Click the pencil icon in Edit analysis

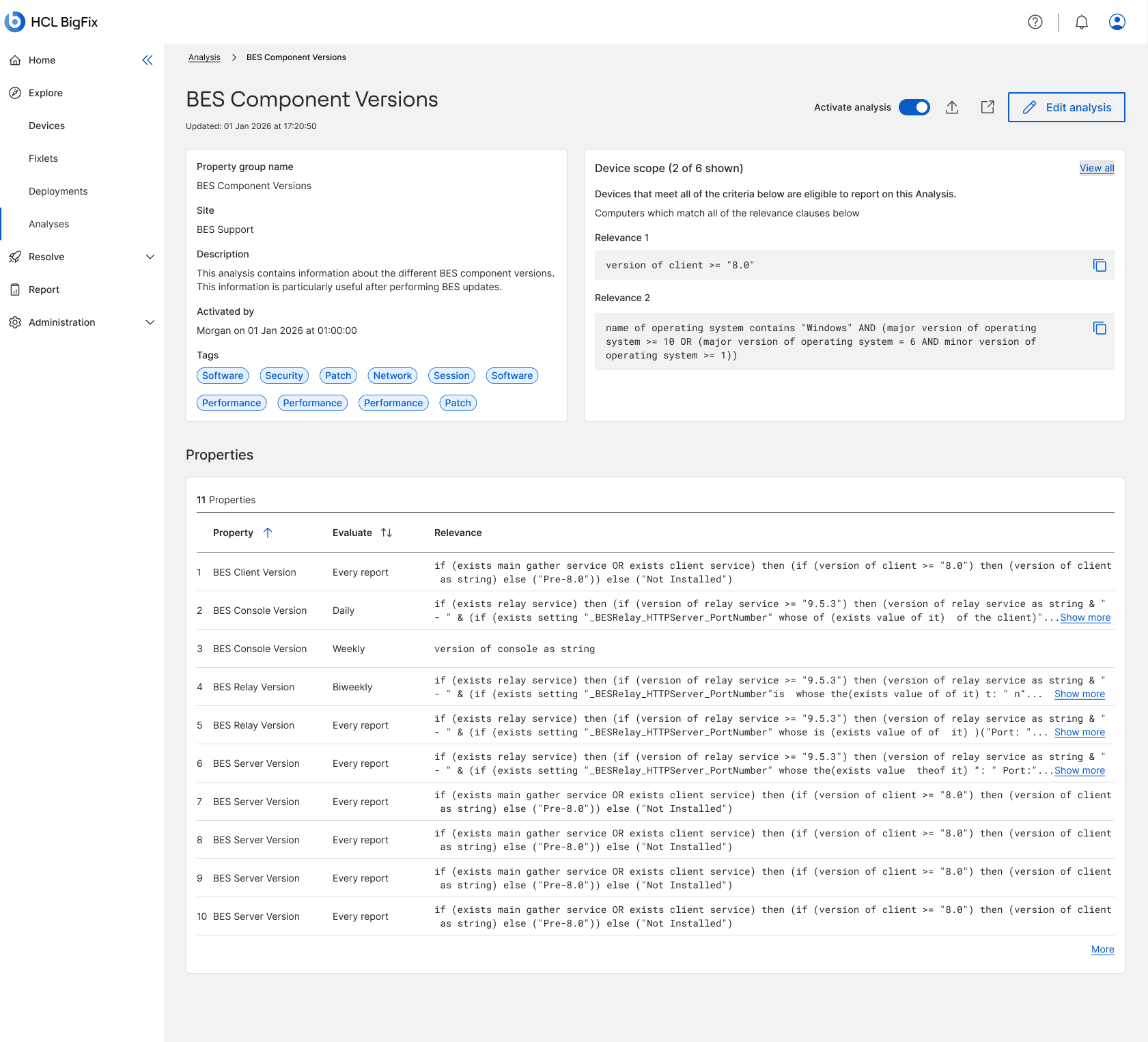(1030, 107)
